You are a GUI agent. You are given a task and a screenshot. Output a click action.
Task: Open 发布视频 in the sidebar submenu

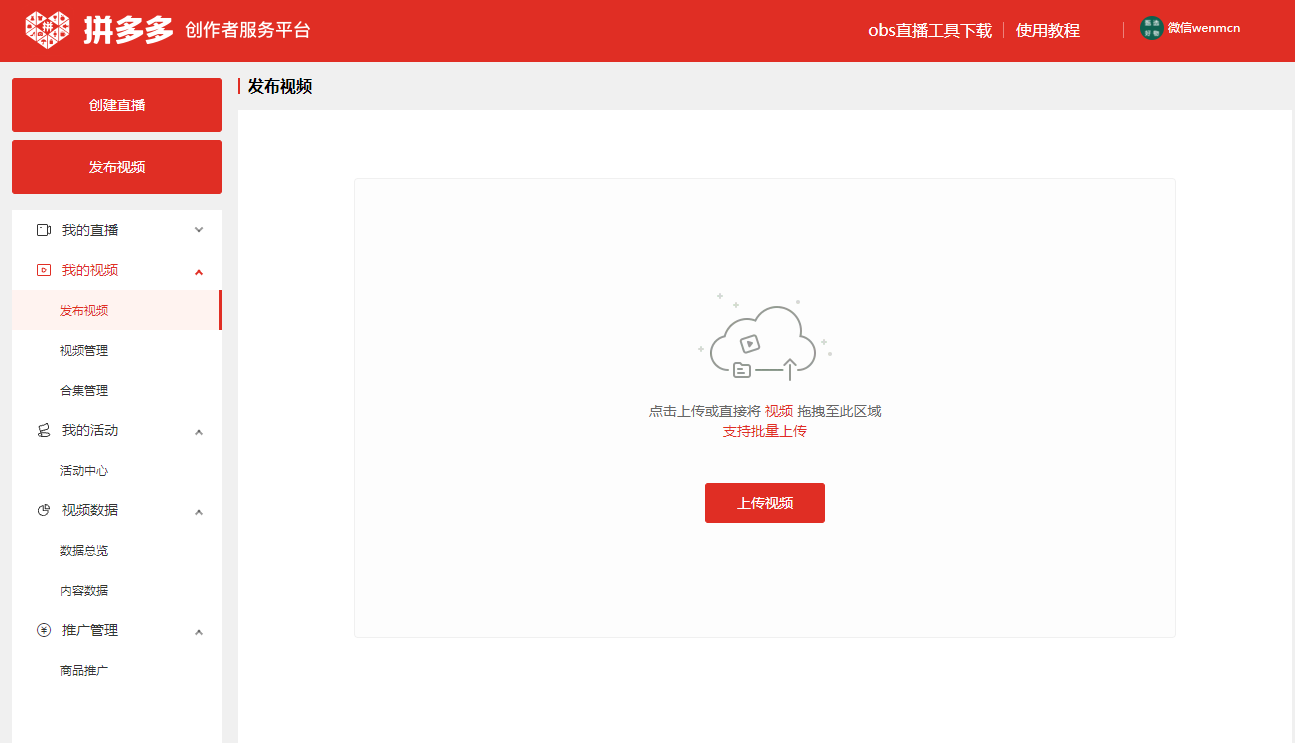pyautogui.click(x=117, y=310)
